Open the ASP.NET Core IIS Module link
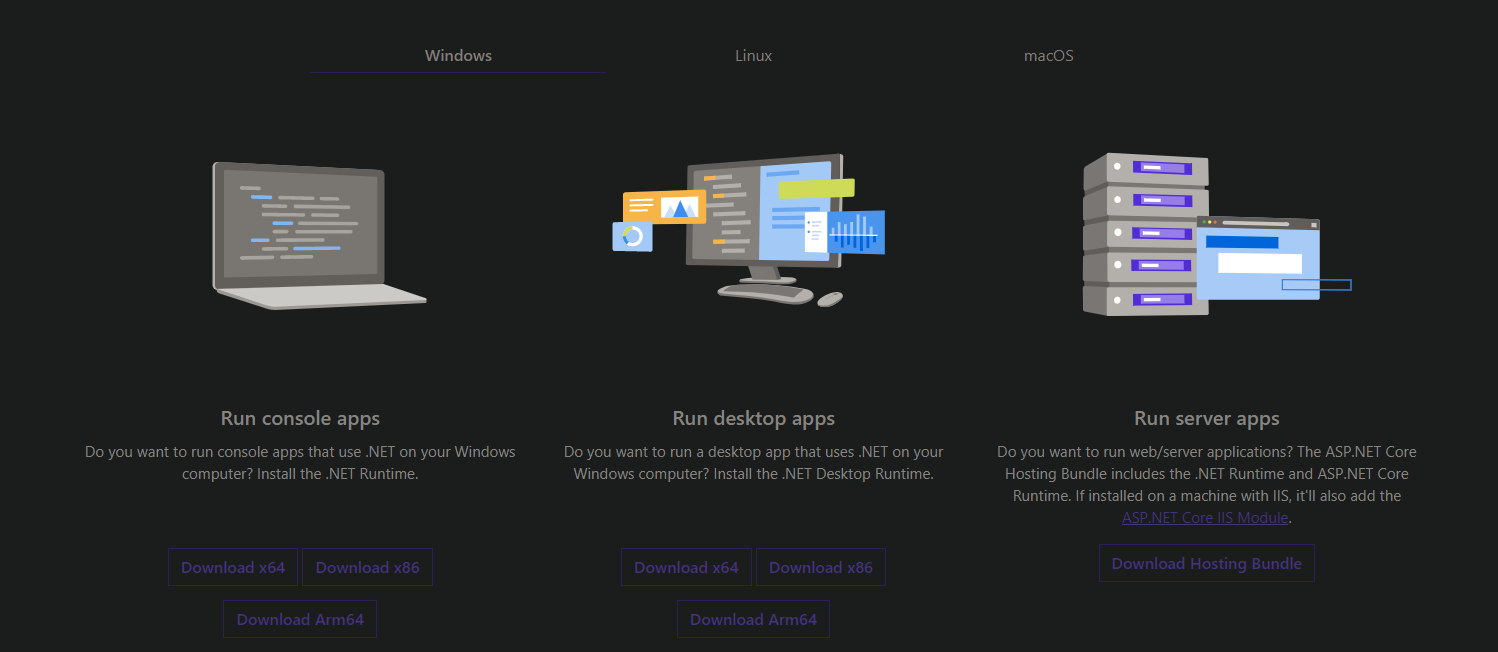This screenshot has width=1498, height=652. [1205, 517]
